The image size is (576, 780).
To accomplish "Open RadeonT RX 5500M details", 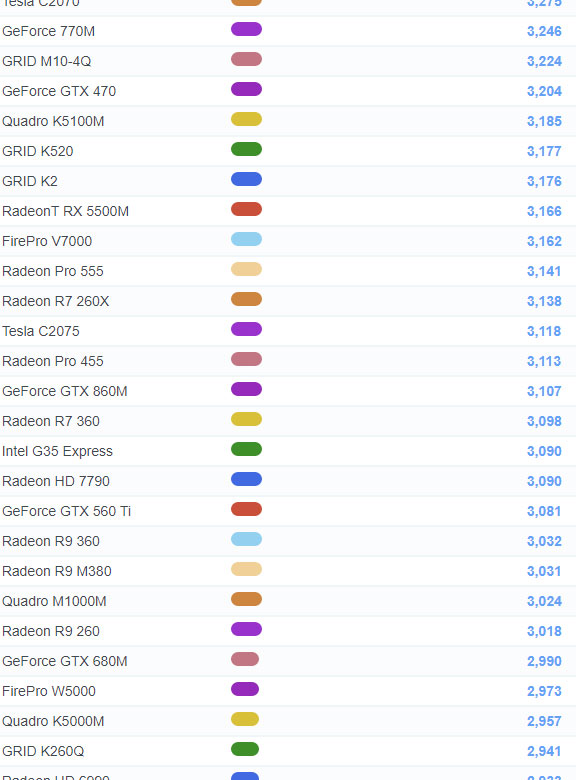I will pyautogui.click(x=66, y=211).
